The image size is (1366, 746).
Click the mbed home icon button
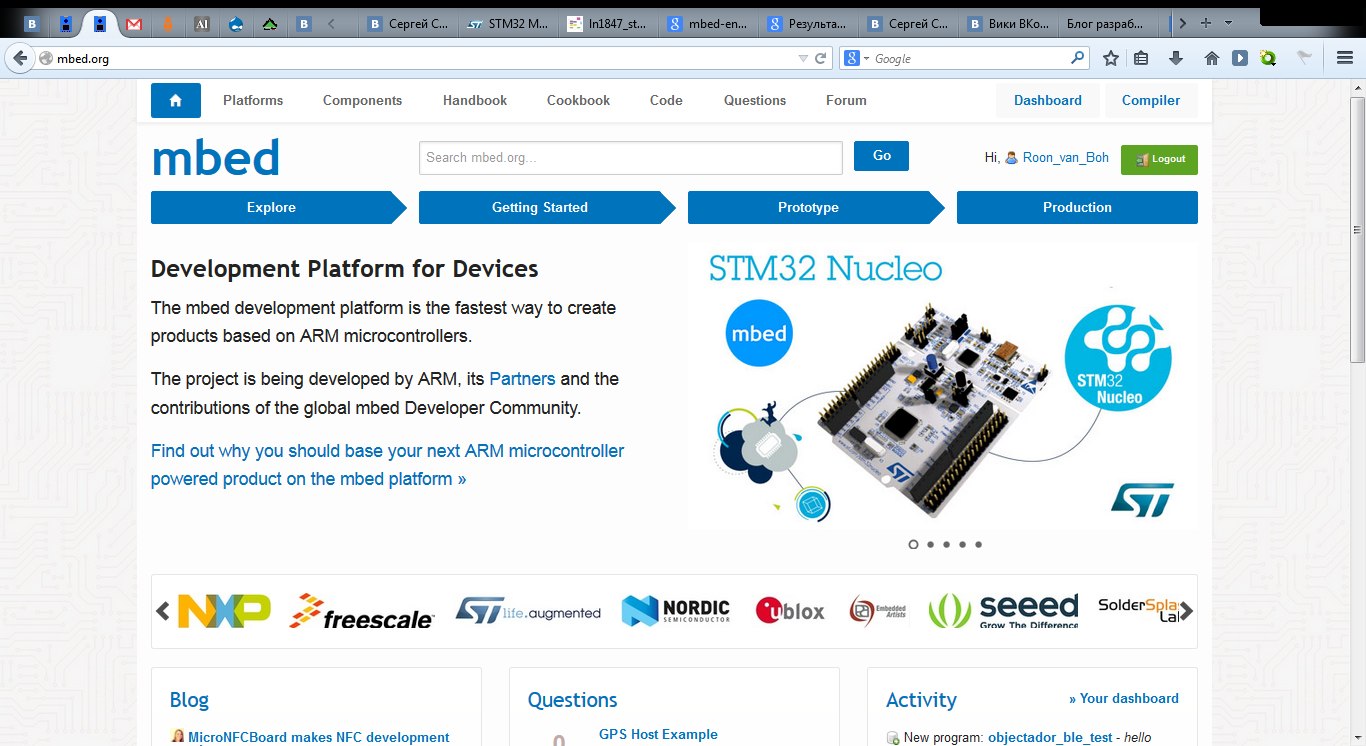tap(176, 100)
